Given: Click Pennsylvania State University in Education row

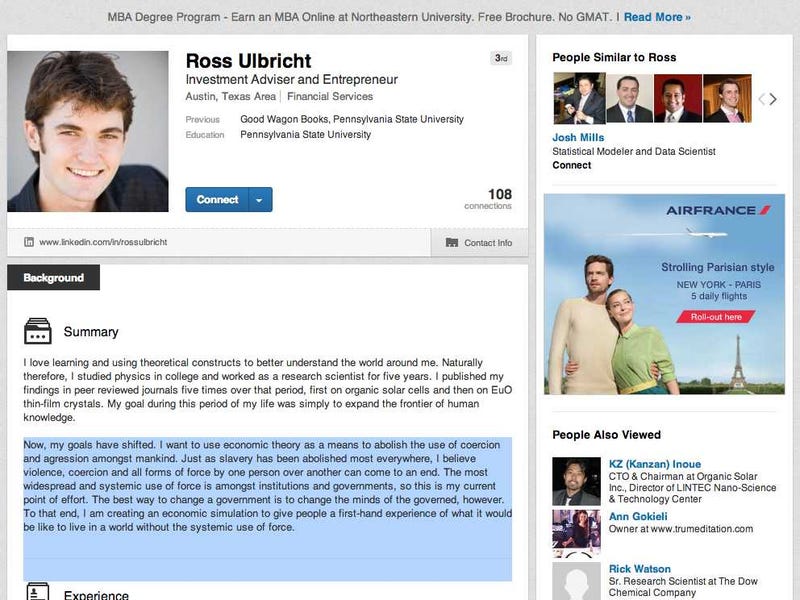Looking at the screenshot, I should coord(306,135).
